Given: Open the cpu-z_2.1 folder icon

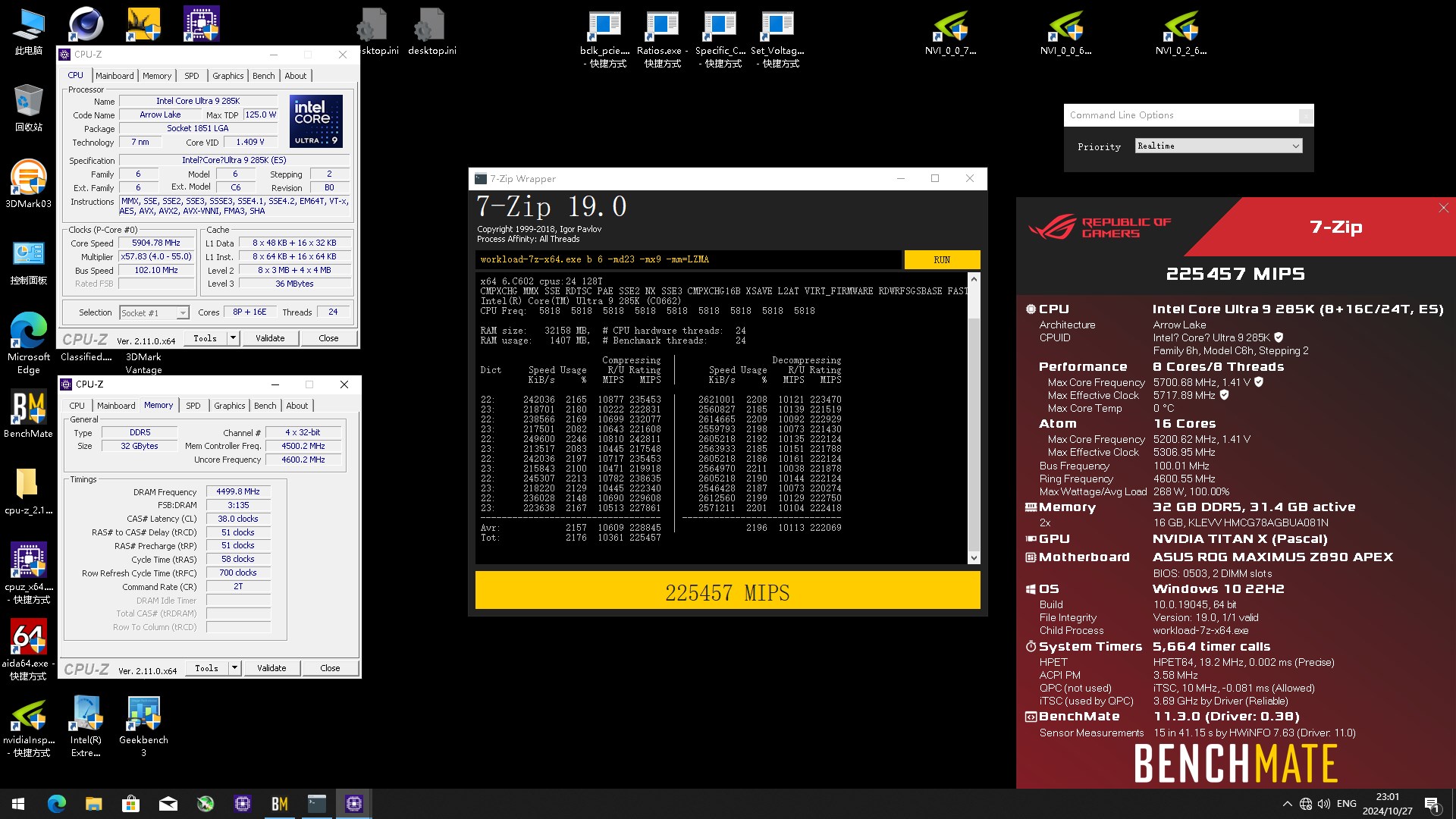Looking at the screenshot, I should (x=28, y=491).
